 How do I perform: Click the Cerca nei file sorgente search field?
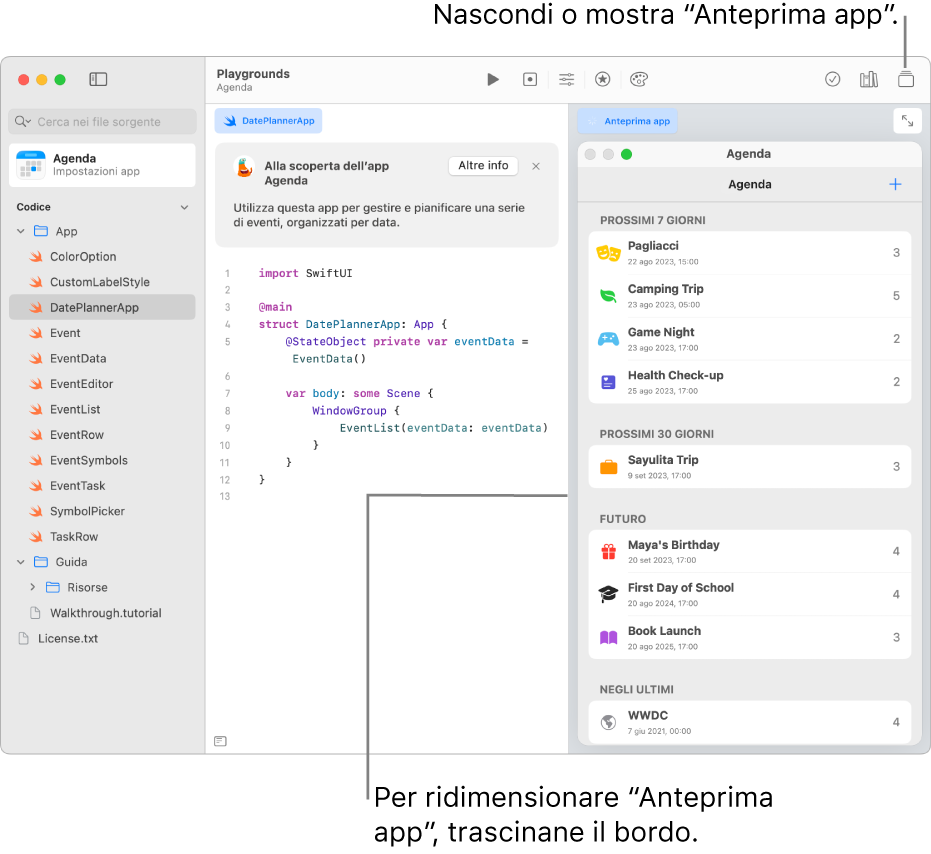pos(102,122)
